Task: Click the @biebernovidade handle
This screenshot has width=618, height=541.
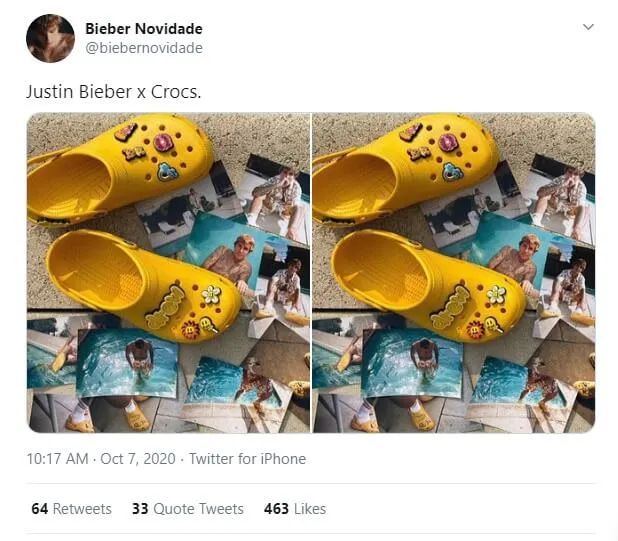Action: (144, 48)
